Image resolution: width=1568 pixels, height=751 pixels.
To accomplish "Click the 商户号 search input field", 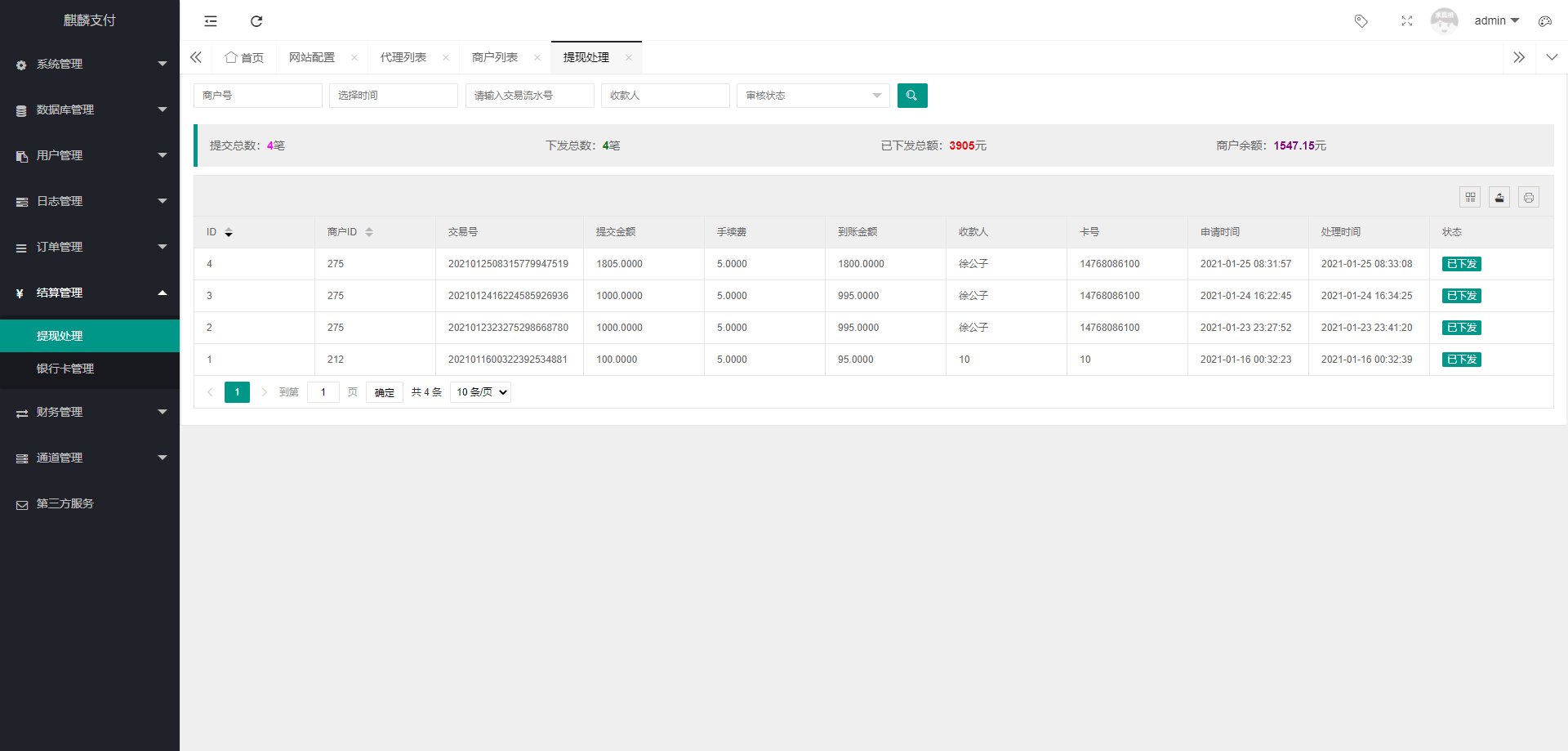I will tap(257, 96).
